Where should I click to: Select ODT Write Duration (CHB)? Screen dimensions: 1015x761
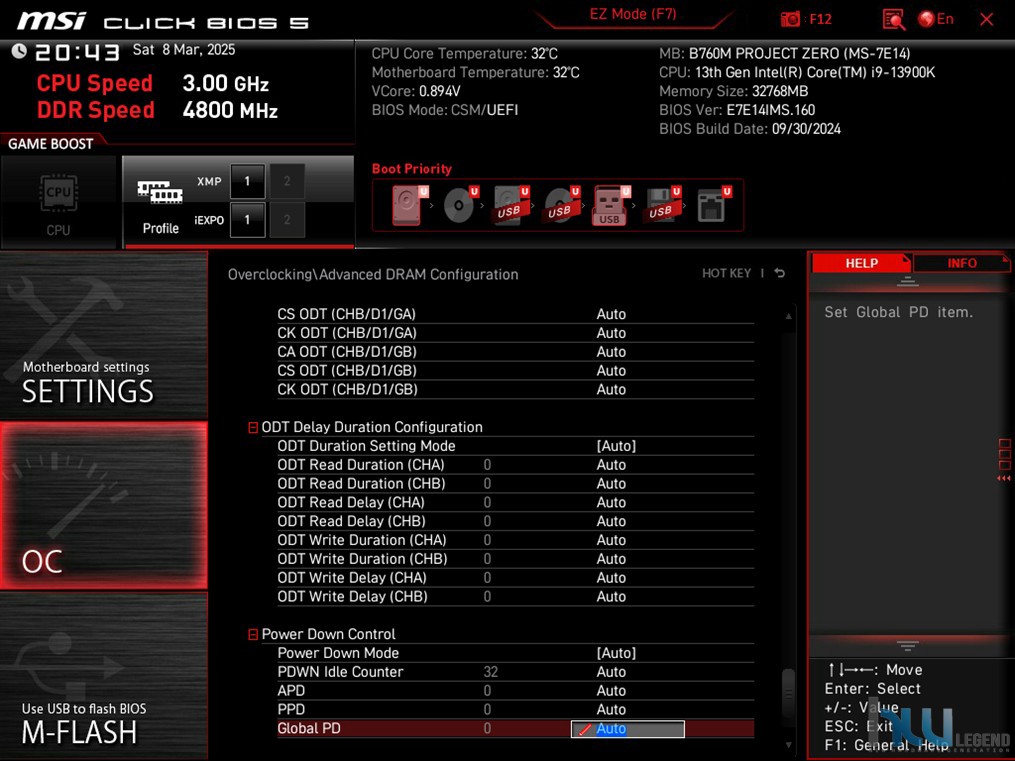[x=515, y=558]
